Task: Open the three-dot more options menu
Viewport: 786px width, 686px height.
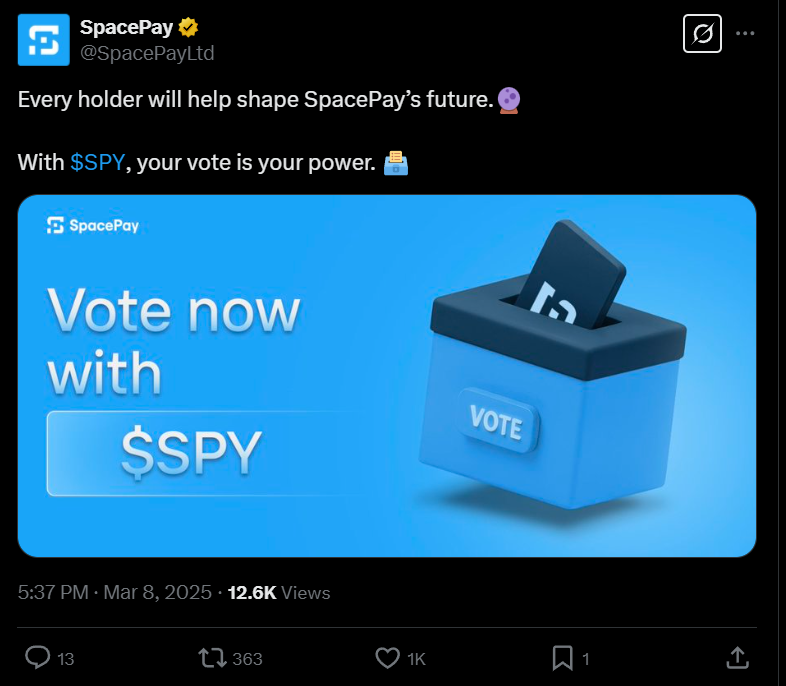Action: tap(745, 34)
